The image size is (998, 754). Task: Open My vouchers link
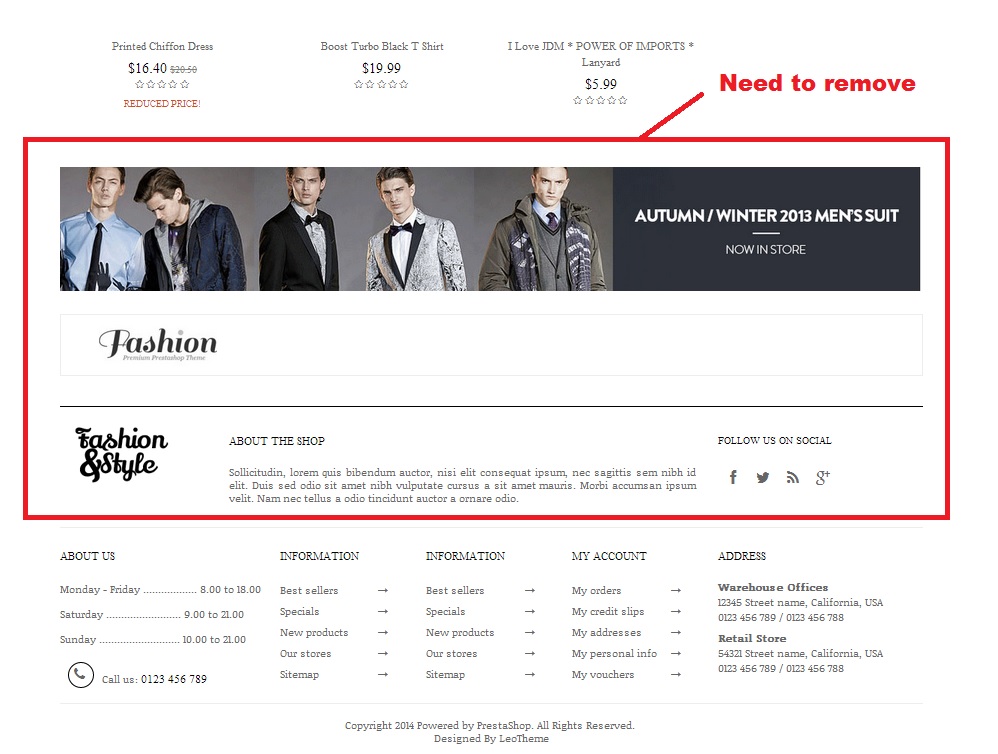click(x=603, y=674)
